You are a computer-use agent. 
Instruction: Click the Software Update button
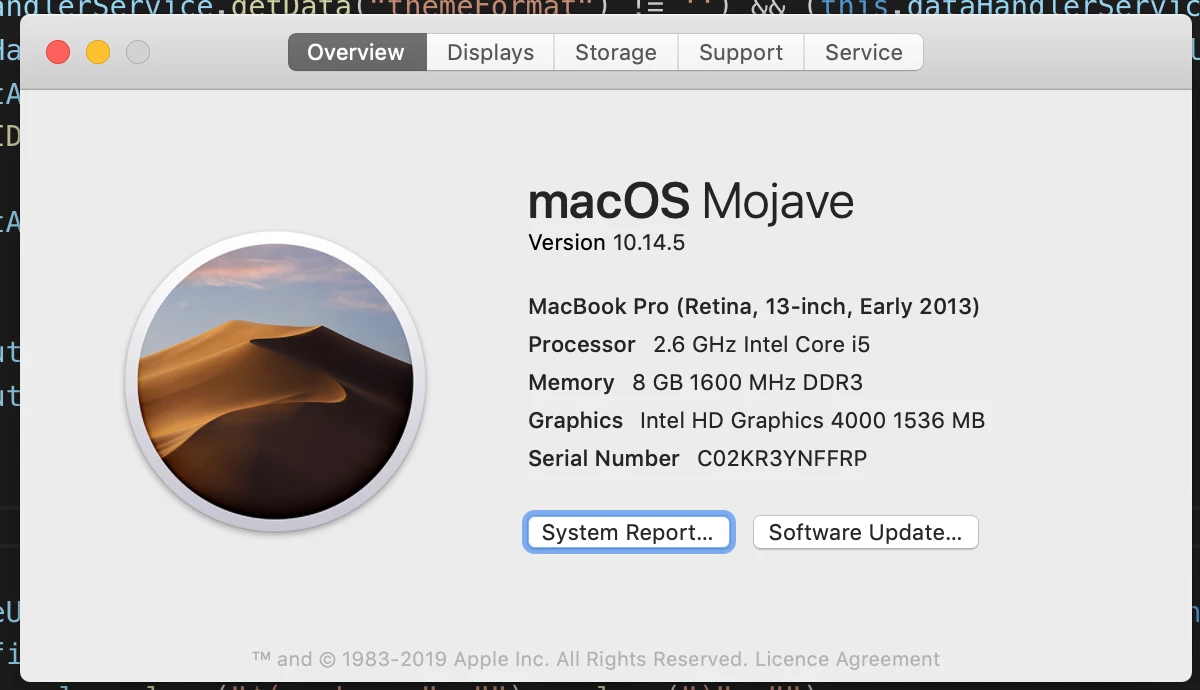[865, 532]
